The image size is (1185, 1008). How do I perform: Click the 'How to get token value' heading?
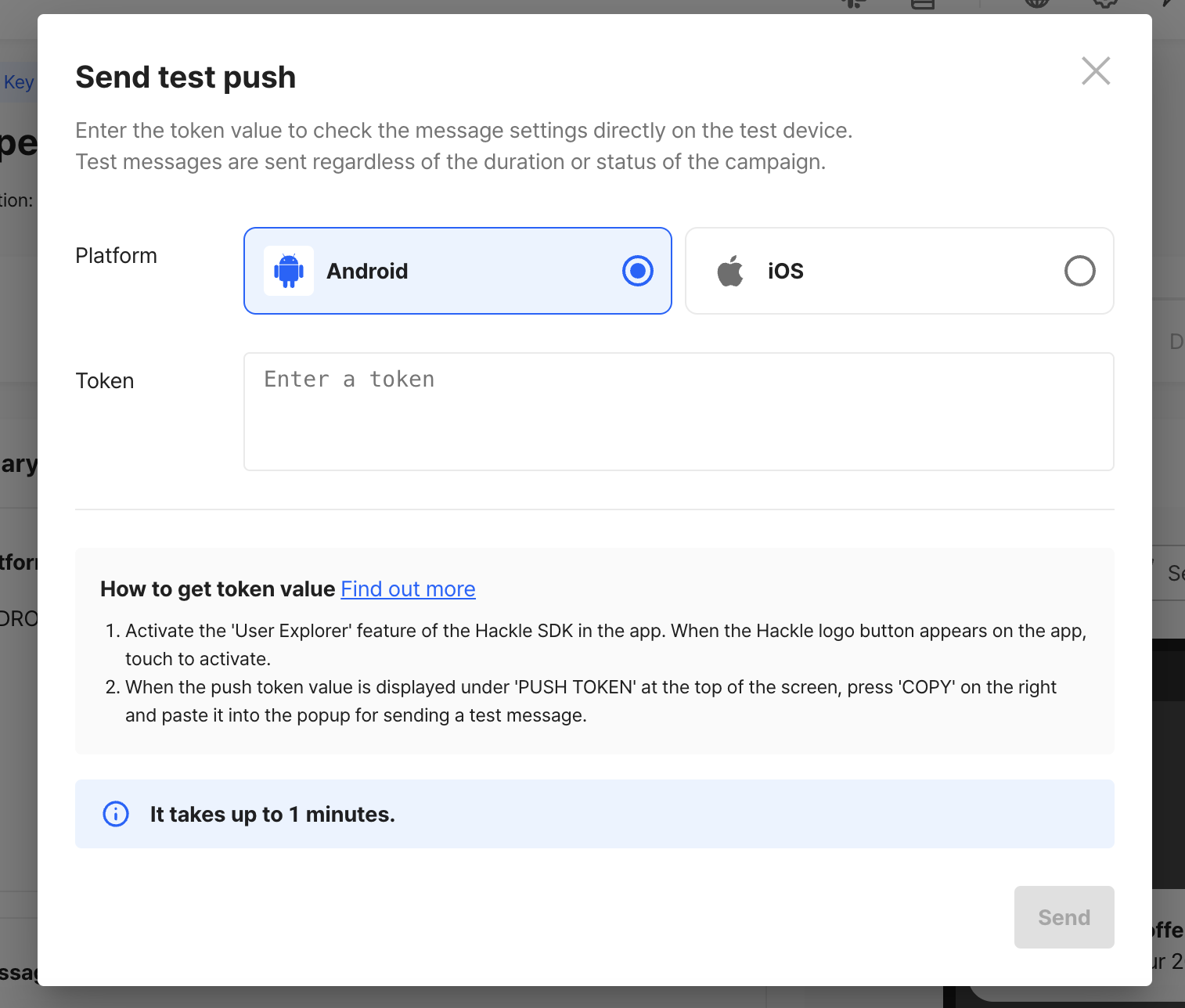coord(218,589)
